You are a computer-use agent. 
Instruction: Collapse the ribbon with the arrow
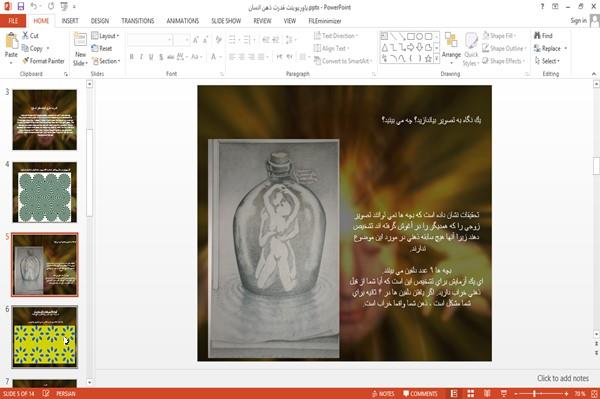click(594, 74)
